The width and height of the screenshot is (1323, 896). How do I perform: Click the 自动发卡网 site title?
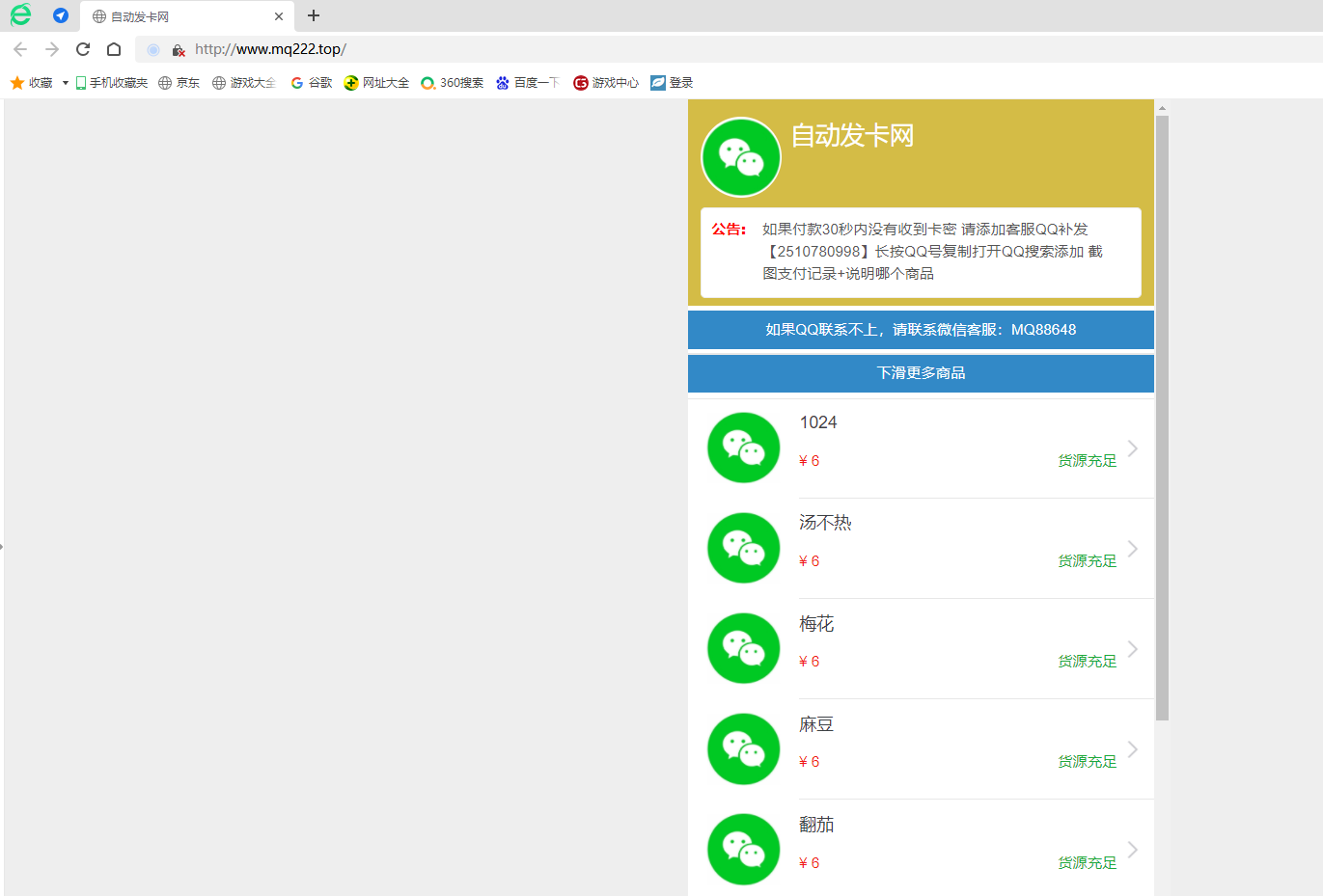pyautogui.click(x=852, y=136)
